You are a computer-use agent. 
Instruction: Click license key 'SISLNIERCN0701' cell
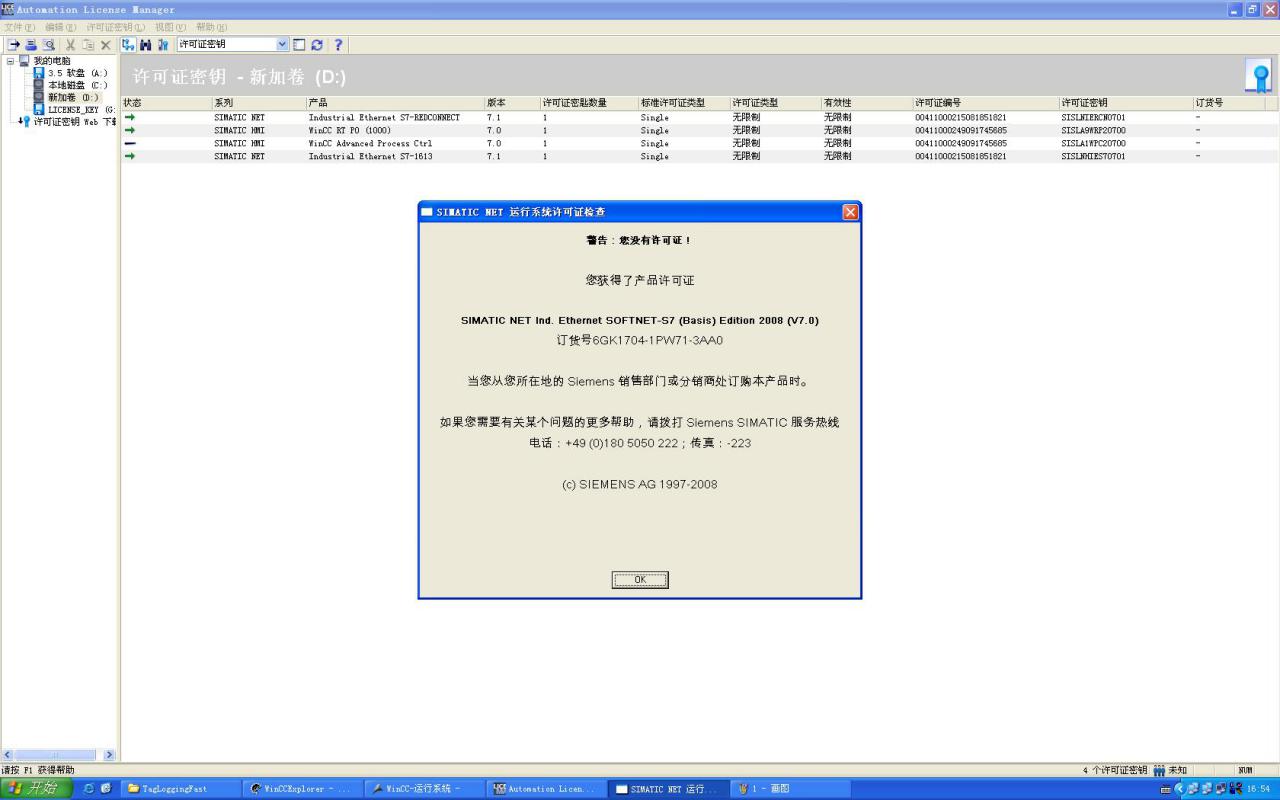pos(1093,117)
